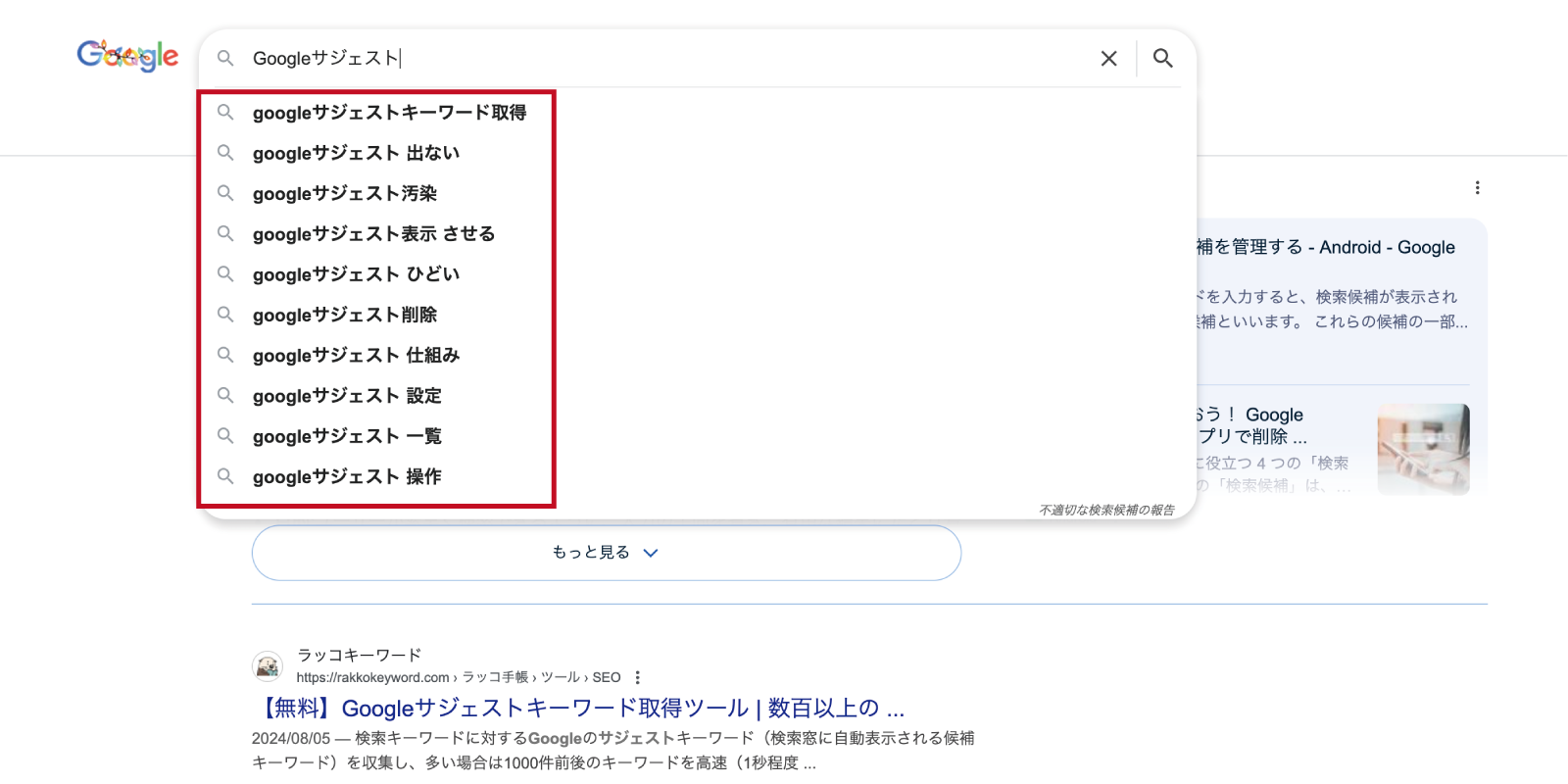The width and height of the screenshot is (1568, 784).
Task: Click magnifier icon beside googleサジェスト 操作 suggestion
Action: point(225,476)
